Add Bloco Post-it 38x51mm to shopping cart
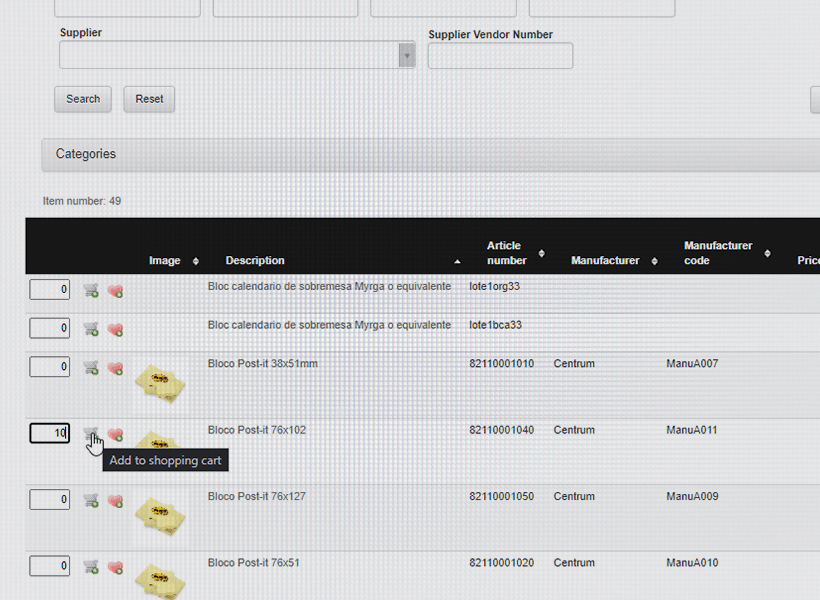 click(x=91, y=368)
